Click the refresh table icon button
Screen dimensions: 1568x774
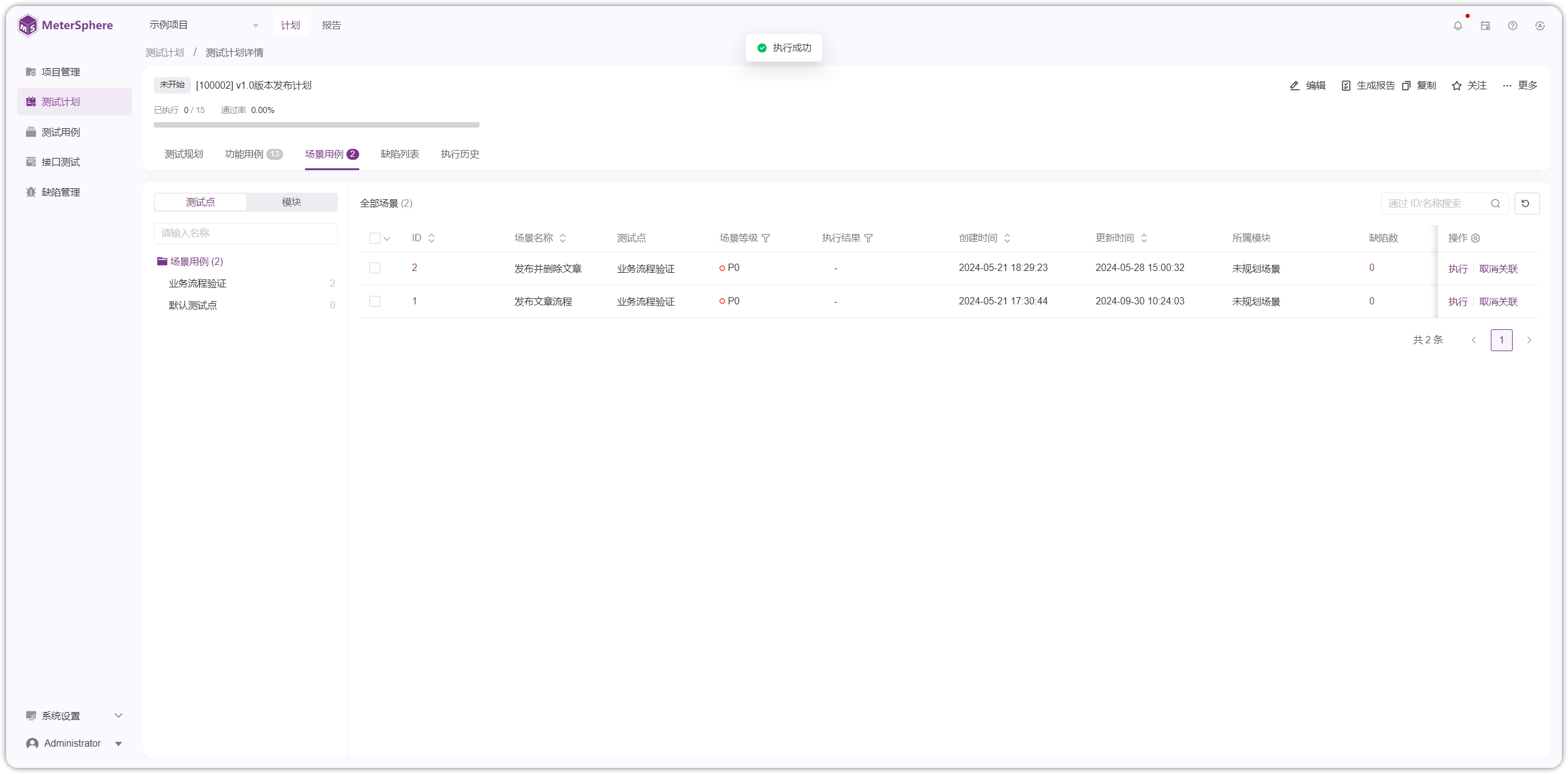1526,204
